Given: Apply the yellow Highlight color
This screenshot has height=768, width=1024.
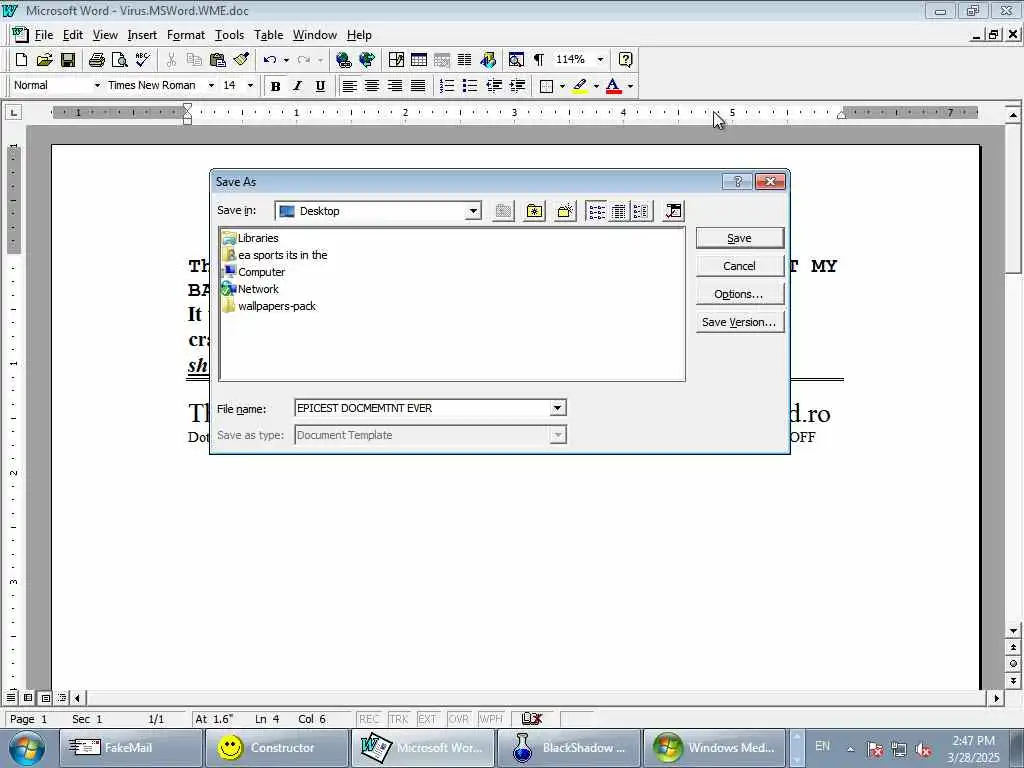Looking at the screenshot, I should point(579,86).
